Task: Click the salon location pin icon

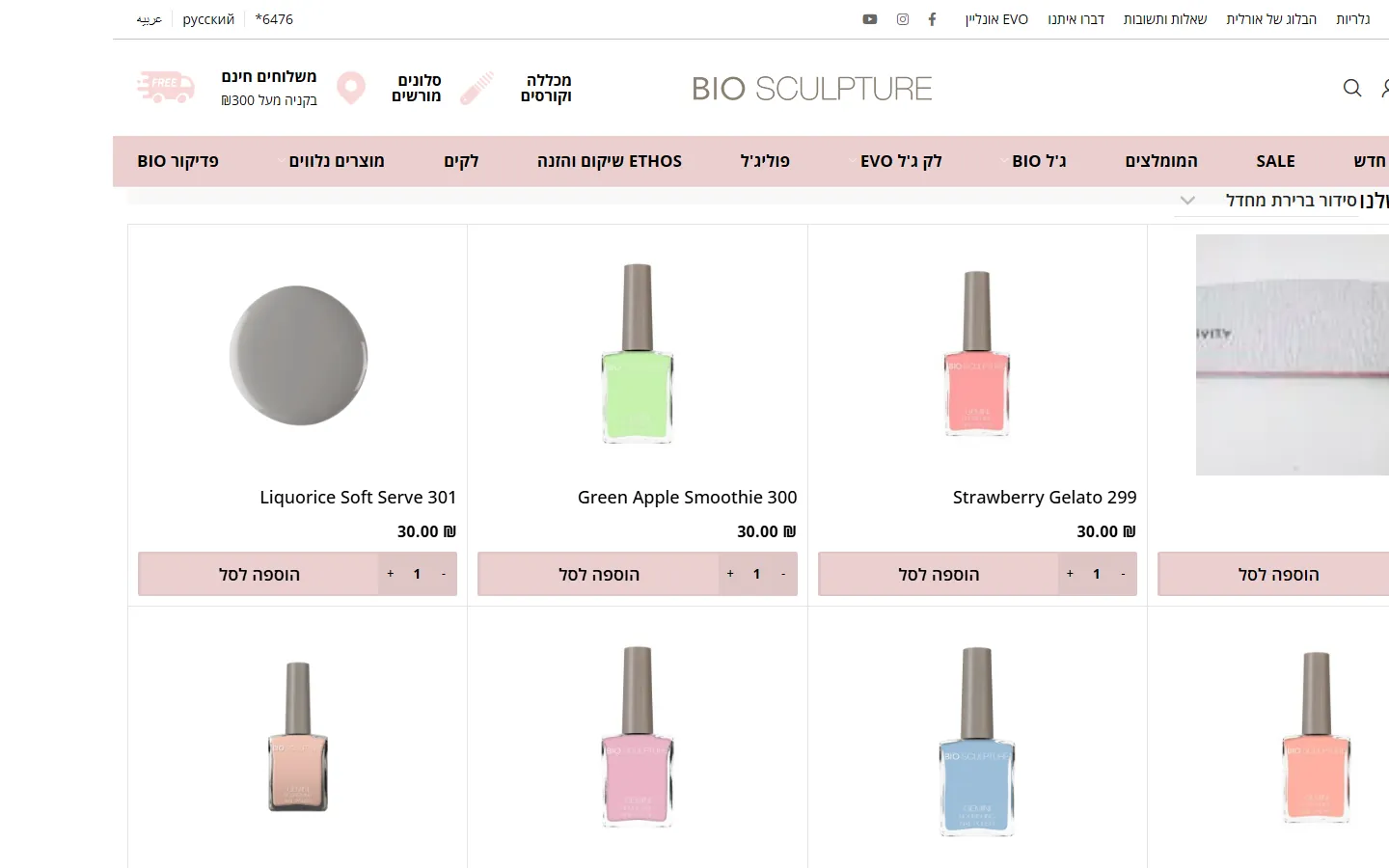Action: tap(351, 88)
